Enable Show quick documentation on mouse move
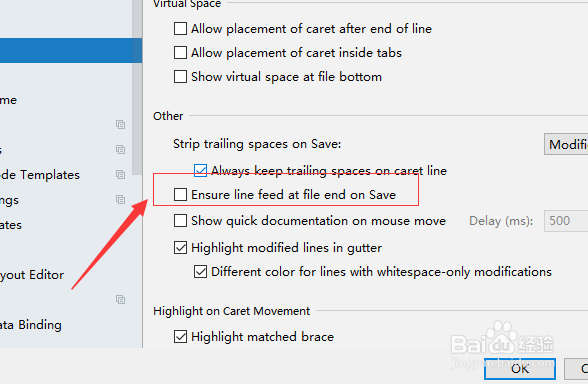 tap(180, 220)
